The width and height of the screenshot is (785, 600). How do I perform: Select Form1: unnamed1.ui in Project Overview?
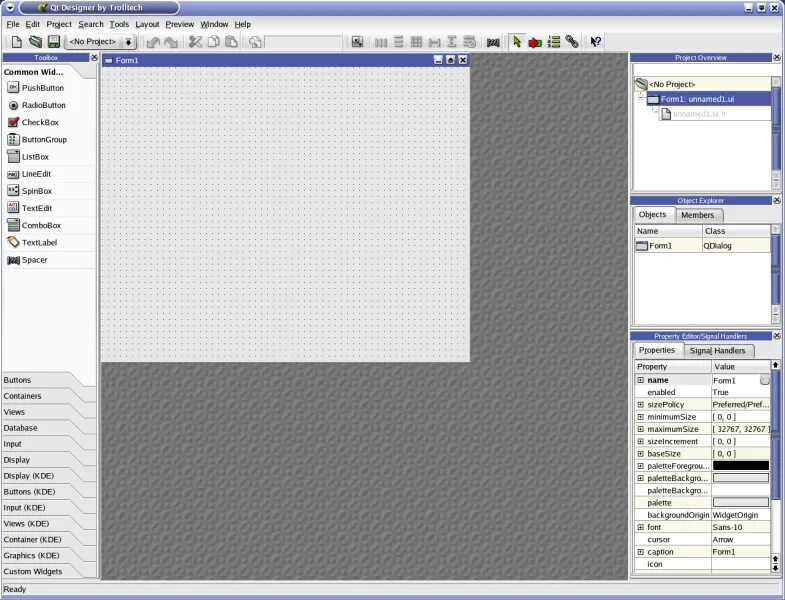[x=708, y=99]
